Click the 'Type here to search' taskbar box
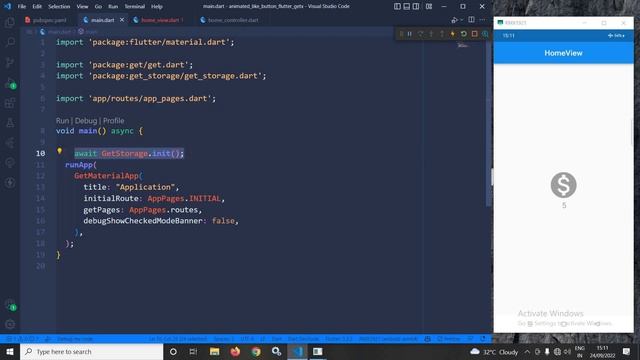The height and width of the screenshot is (360, 640). click(91, 351)
